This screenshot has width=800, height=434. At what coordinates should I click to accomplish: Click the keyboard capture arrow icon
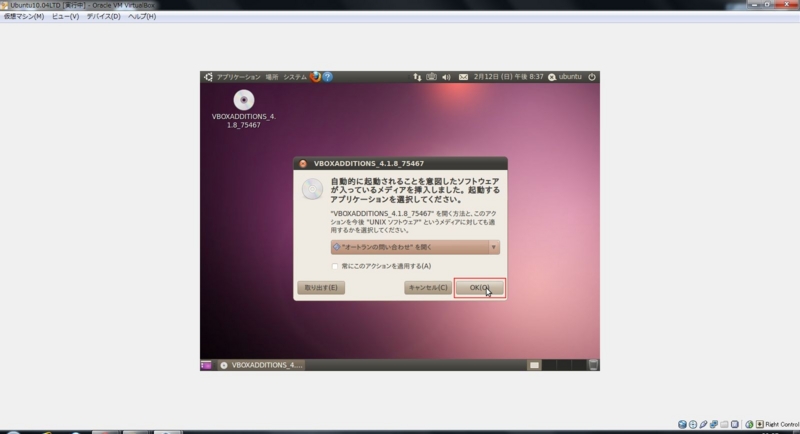click(760, 424)
